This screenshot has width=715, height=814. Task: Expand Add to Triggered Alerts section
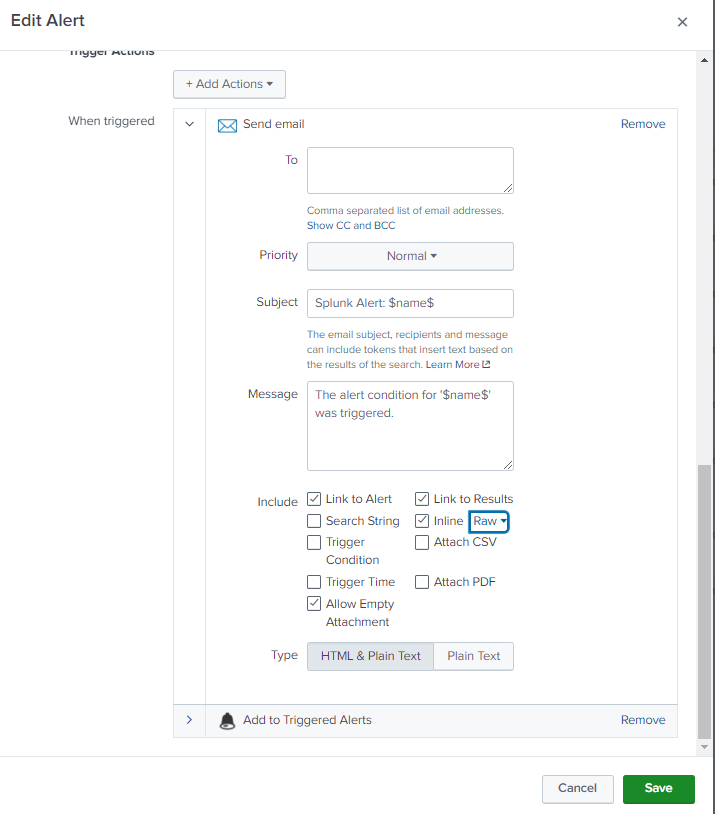(190, 720)
